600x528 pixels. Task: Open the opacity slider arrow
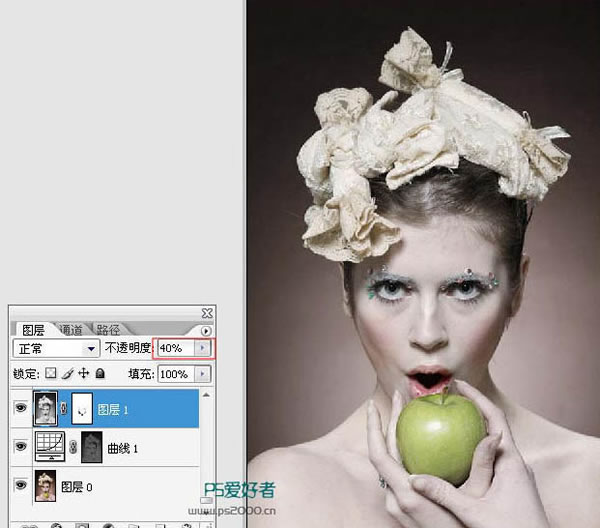(x=204, y=348)
